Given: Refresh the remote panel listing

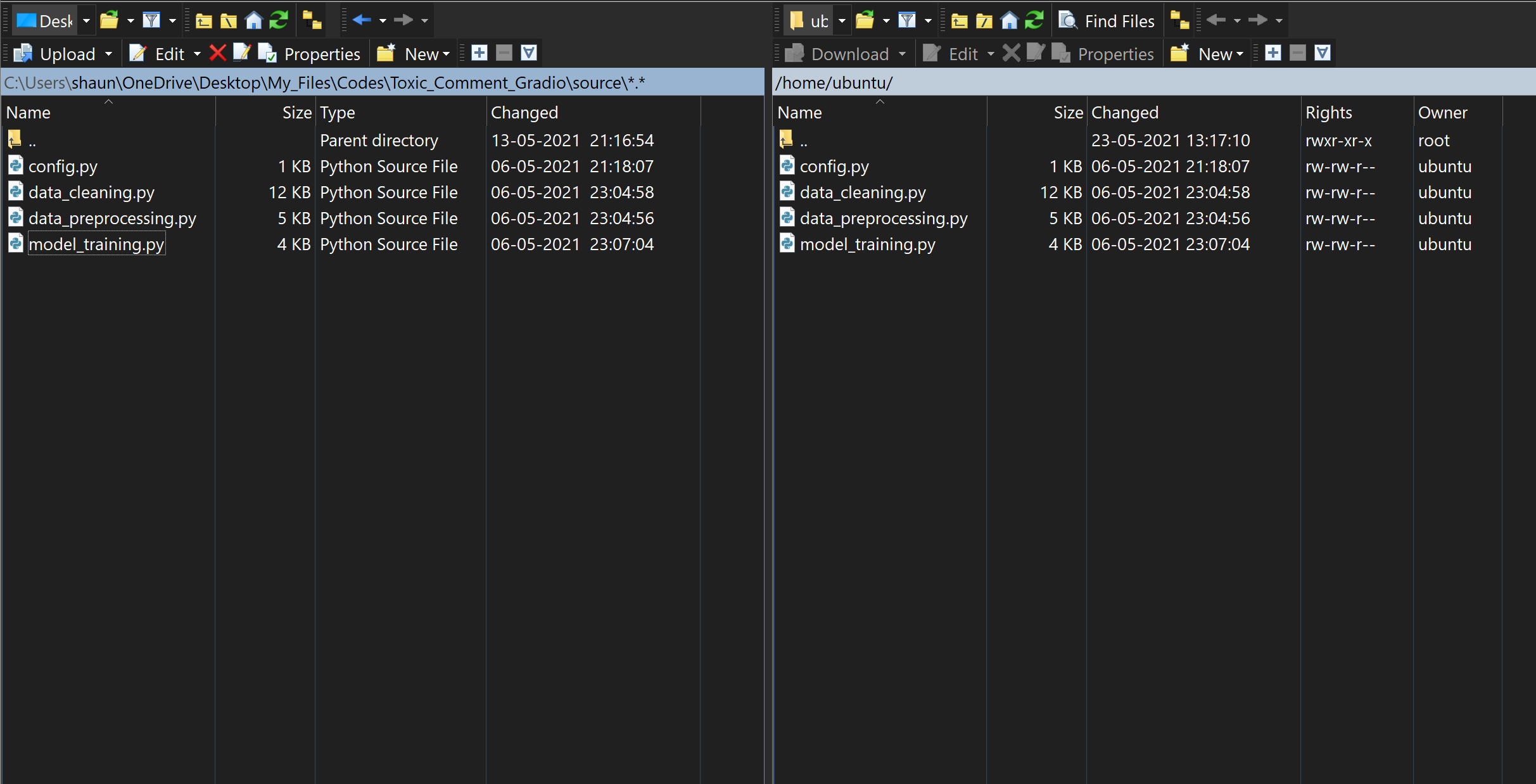Looking at the screenshot, I should tap(1034, 21).
